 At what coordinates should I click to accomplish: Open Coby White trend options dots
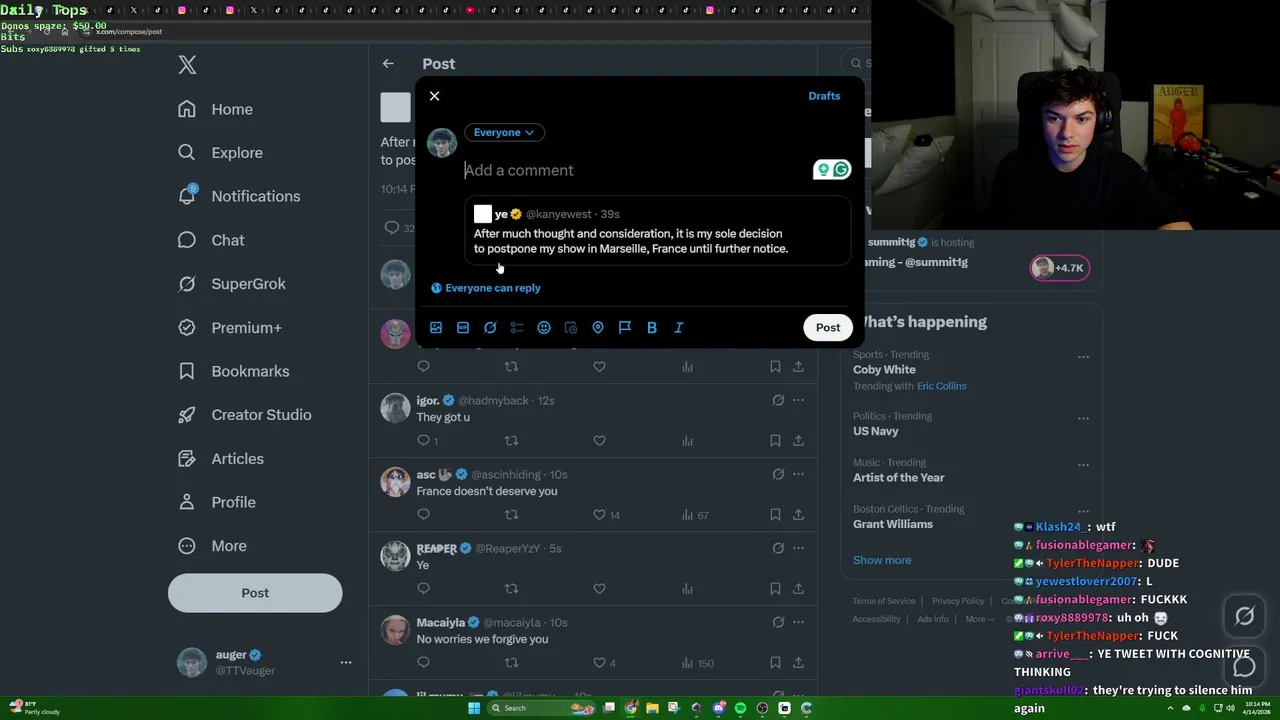point(1083,356)
